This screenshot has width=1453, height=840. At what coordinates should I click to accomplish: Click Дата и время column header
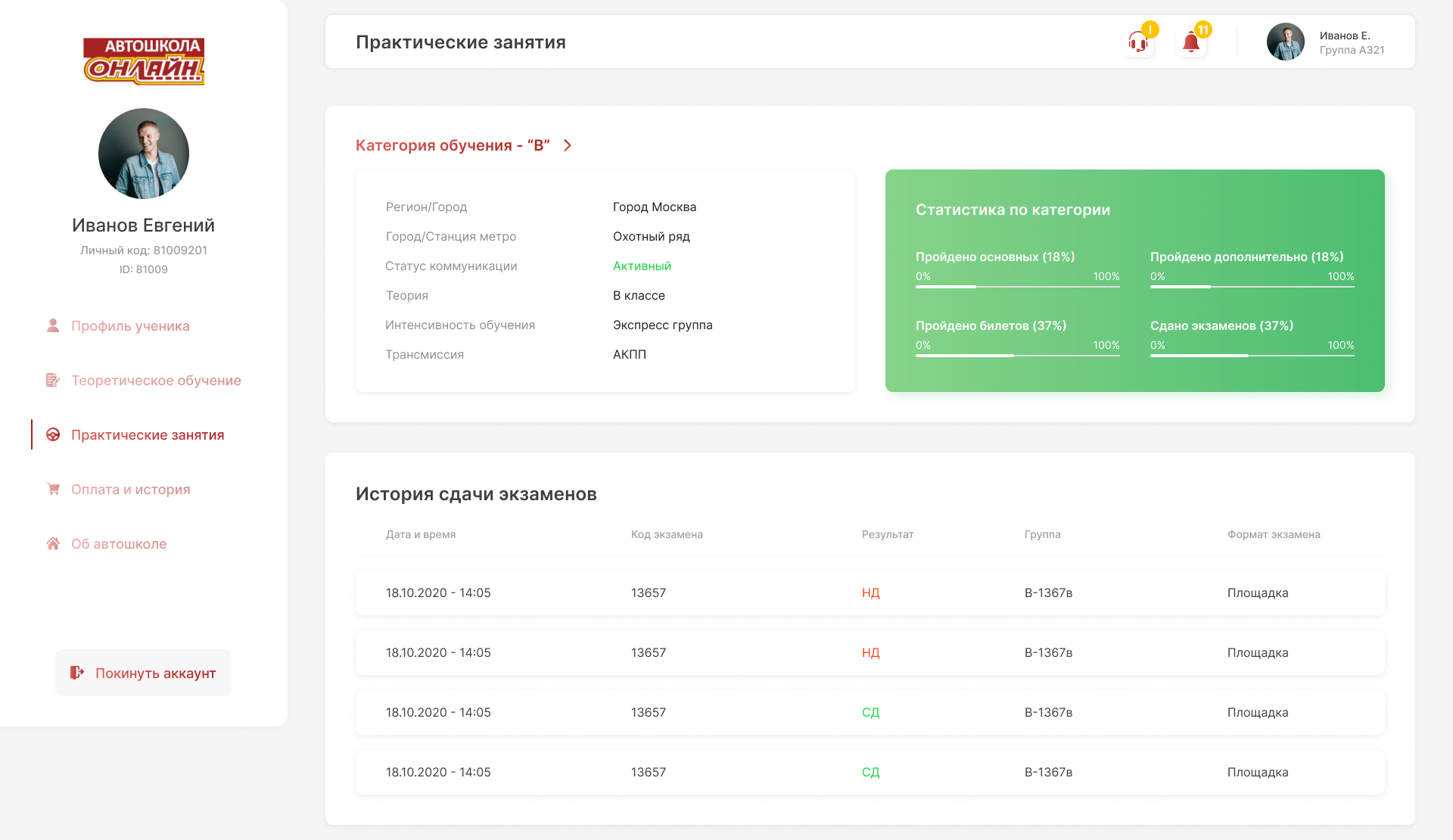point(421,534)
